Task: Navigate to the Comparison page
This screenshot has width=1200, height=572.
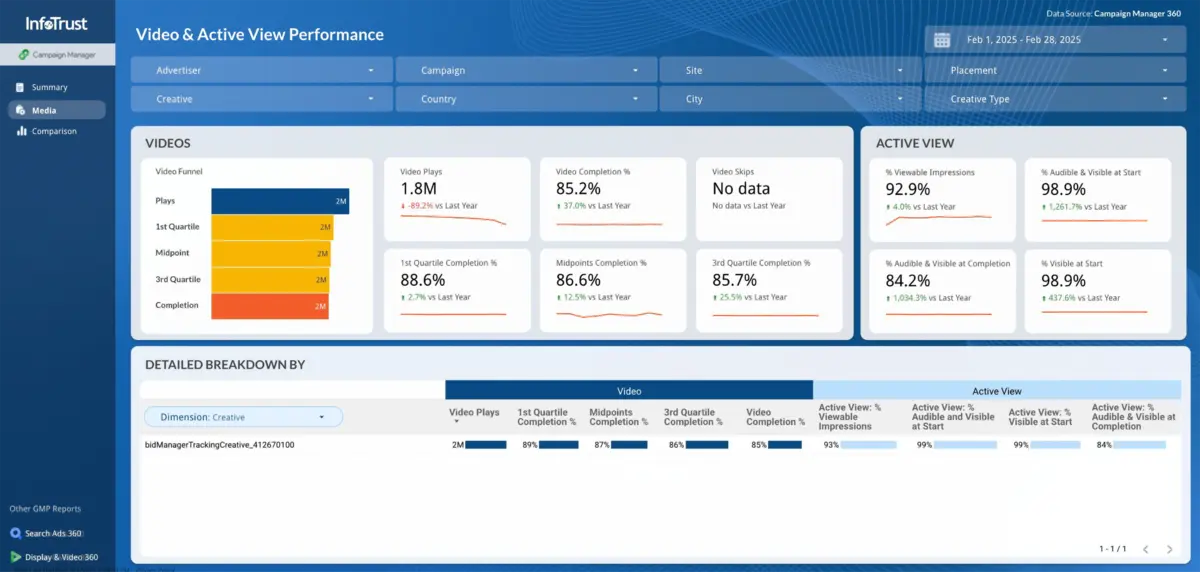Action: (54, 131)
